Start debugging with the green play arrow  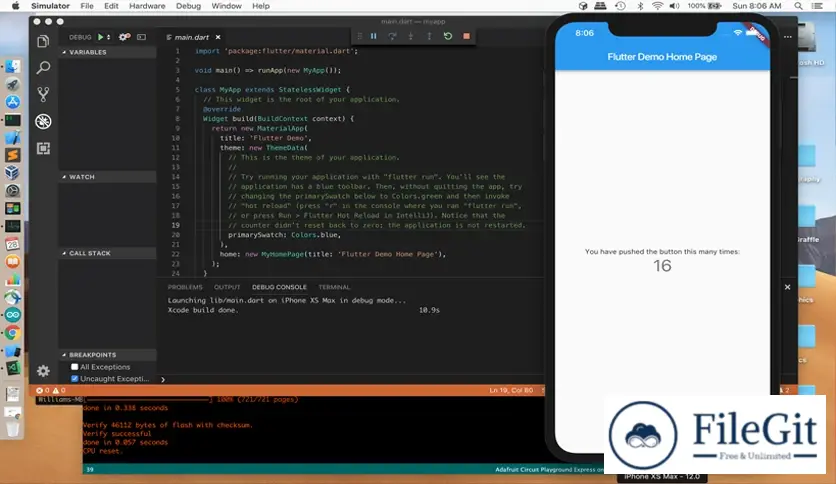click(100, 37)
